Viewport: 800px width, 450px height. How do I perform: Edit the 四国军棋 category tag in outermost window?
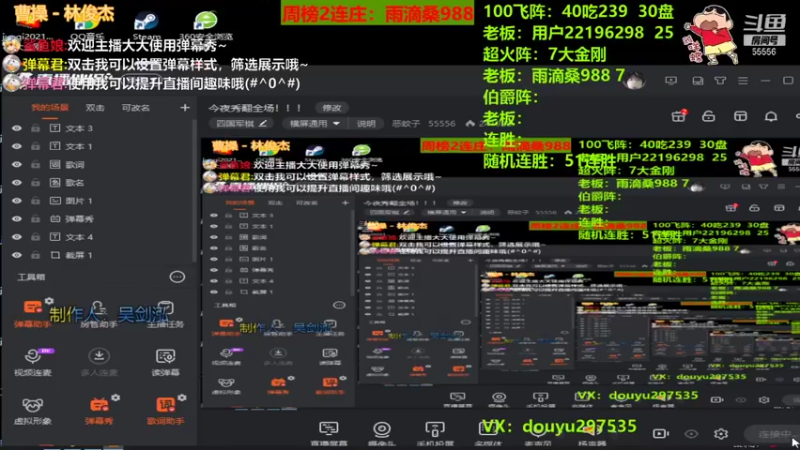(x=241, y=123)
